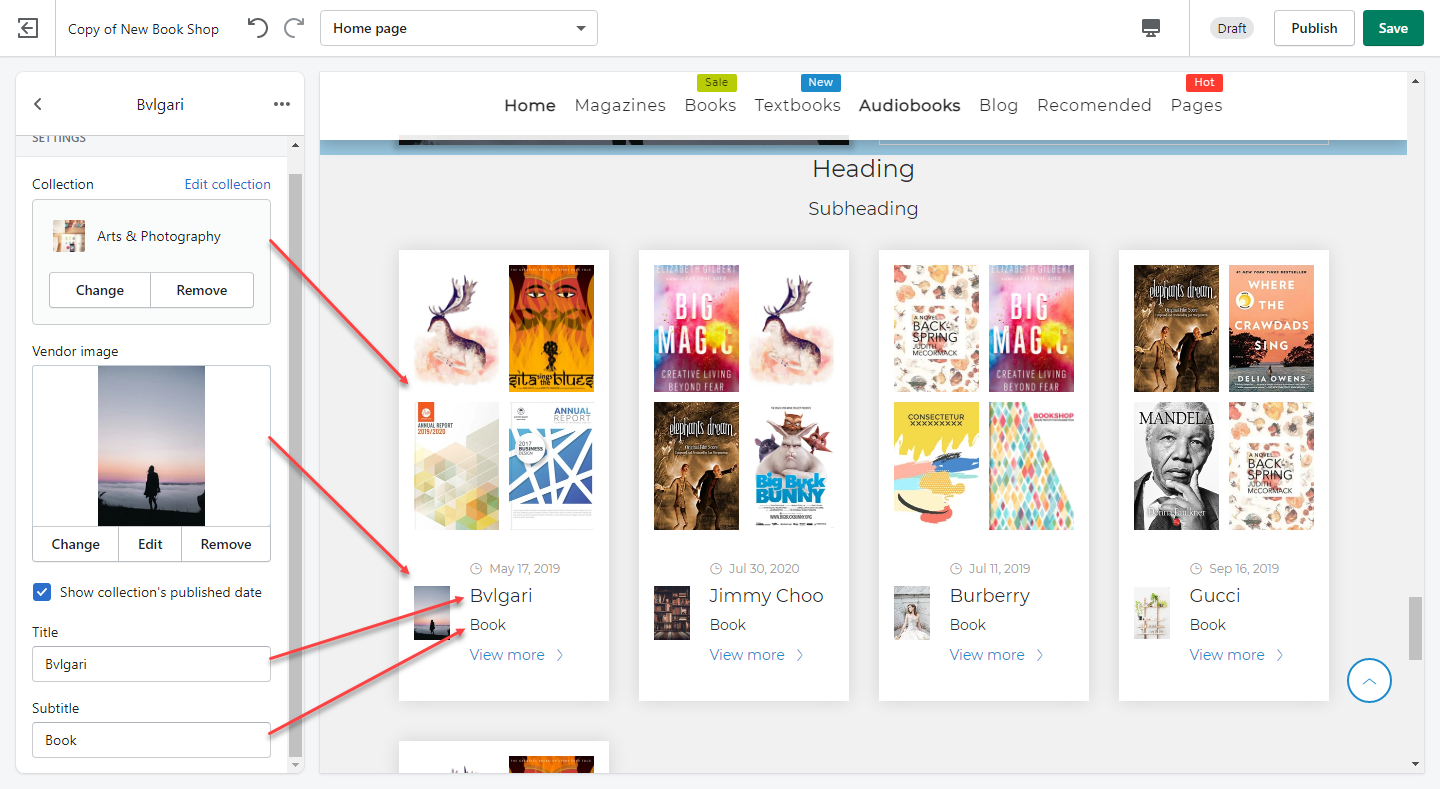Click the exit editor icon
This screenshot has width=1440, height=789.
pyautogui.click(x=28, y=28)
